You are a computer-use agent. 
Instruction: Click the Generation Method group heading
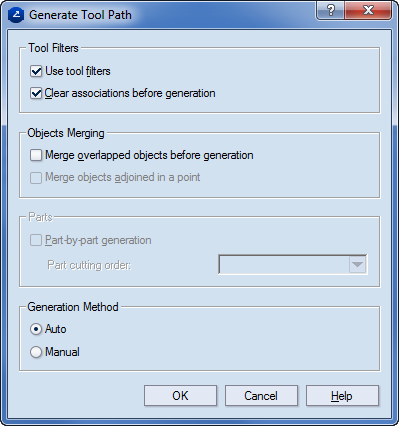(73, 307)
